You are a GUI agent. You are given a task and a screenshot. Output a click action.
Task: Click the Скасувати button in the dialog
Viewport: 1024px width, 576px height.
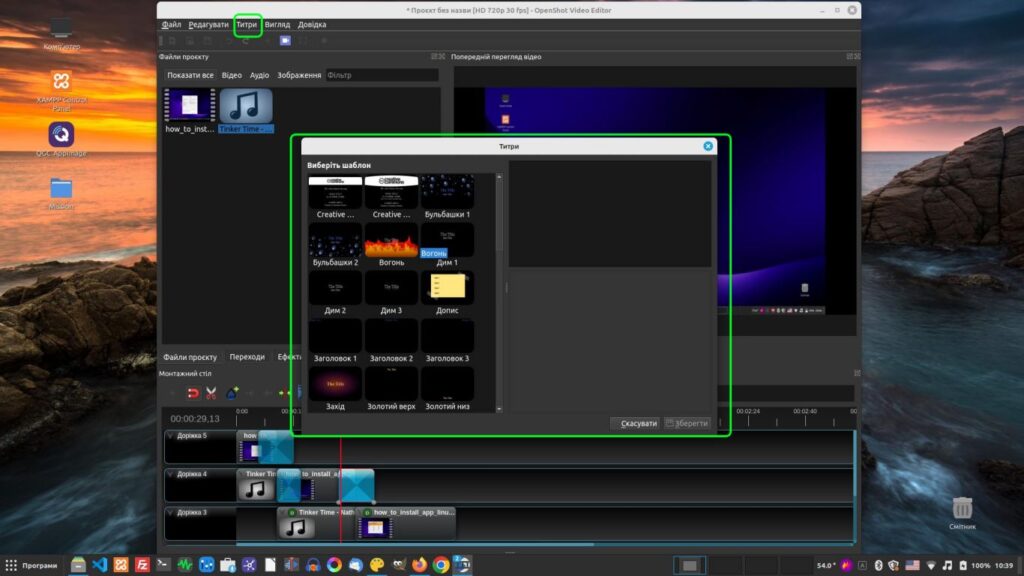[635, 423]
